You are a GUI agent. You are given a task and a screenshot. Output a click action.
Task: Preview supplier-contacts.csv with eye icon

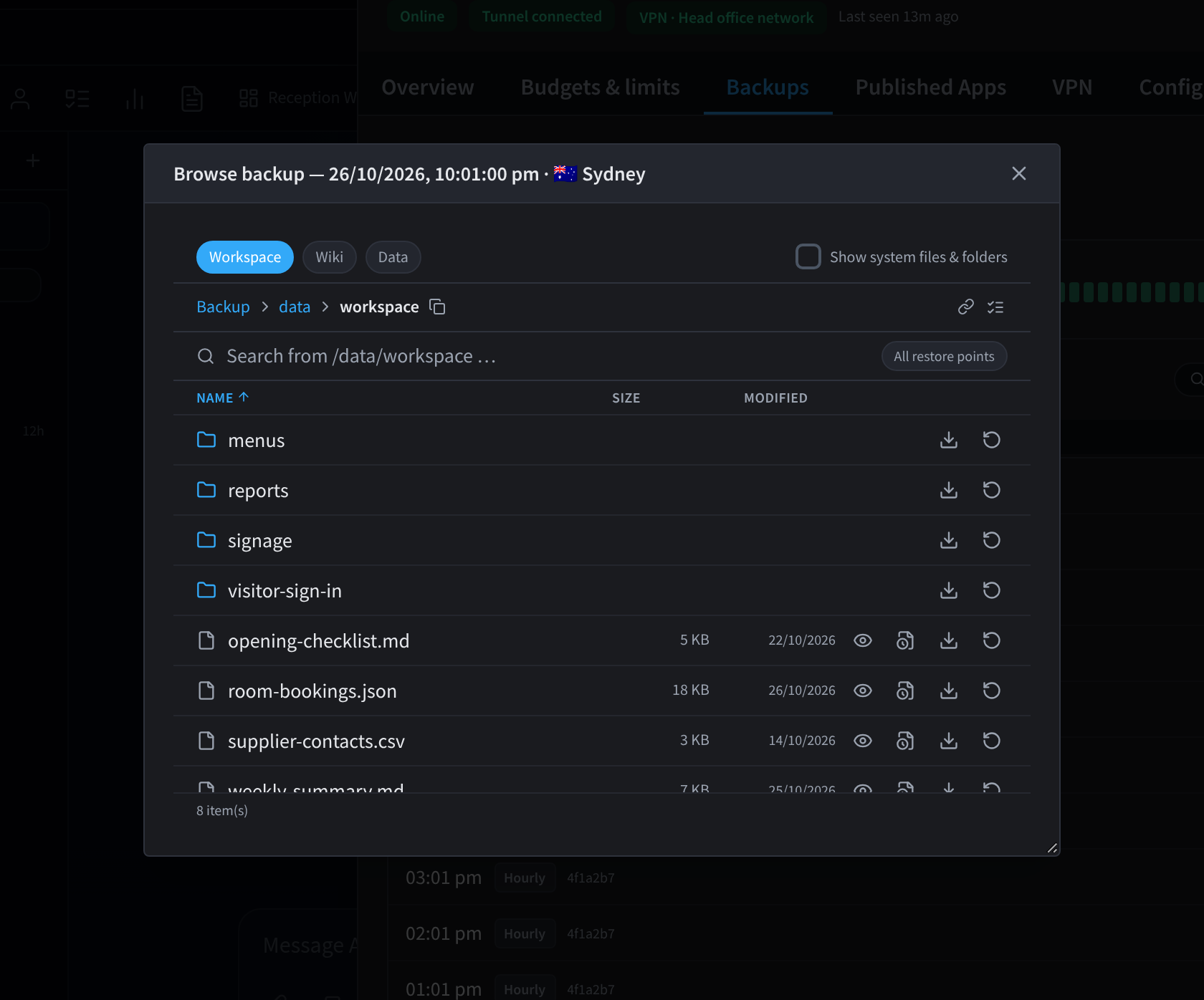coord(863,741)
